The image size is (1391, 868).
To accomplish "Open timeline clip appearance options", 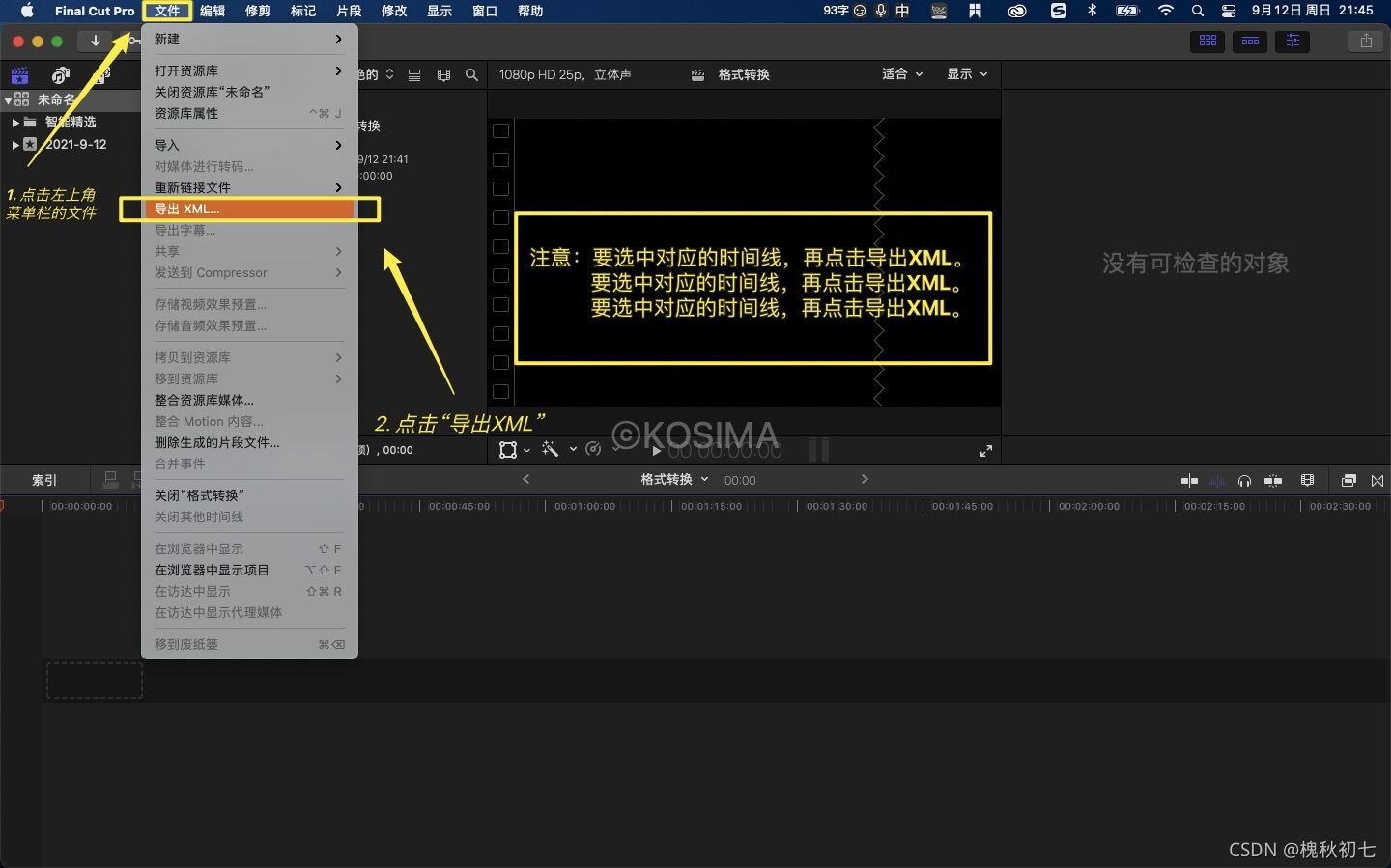I will click(1308, 480).
